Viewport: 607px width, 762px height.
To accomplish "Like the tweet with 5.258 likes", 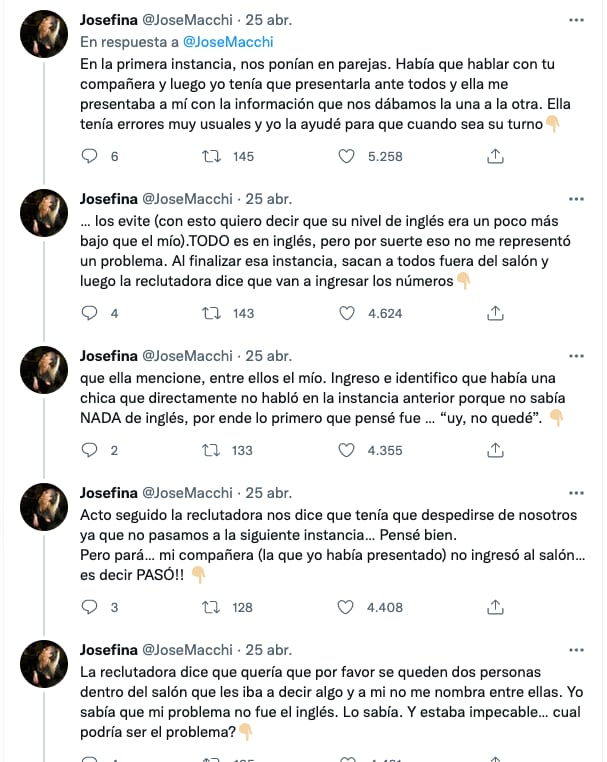I will point(348,156).
